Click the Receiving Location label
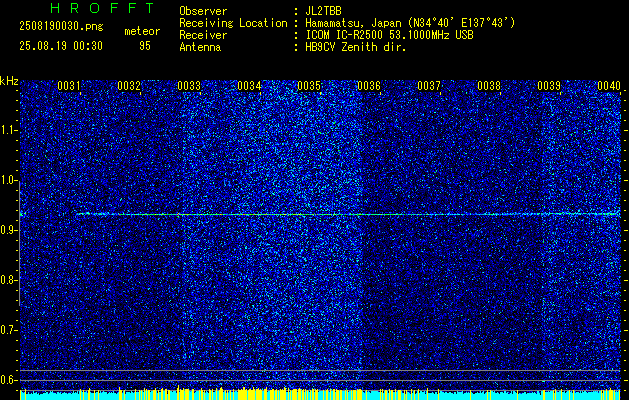 click(233, 23)
